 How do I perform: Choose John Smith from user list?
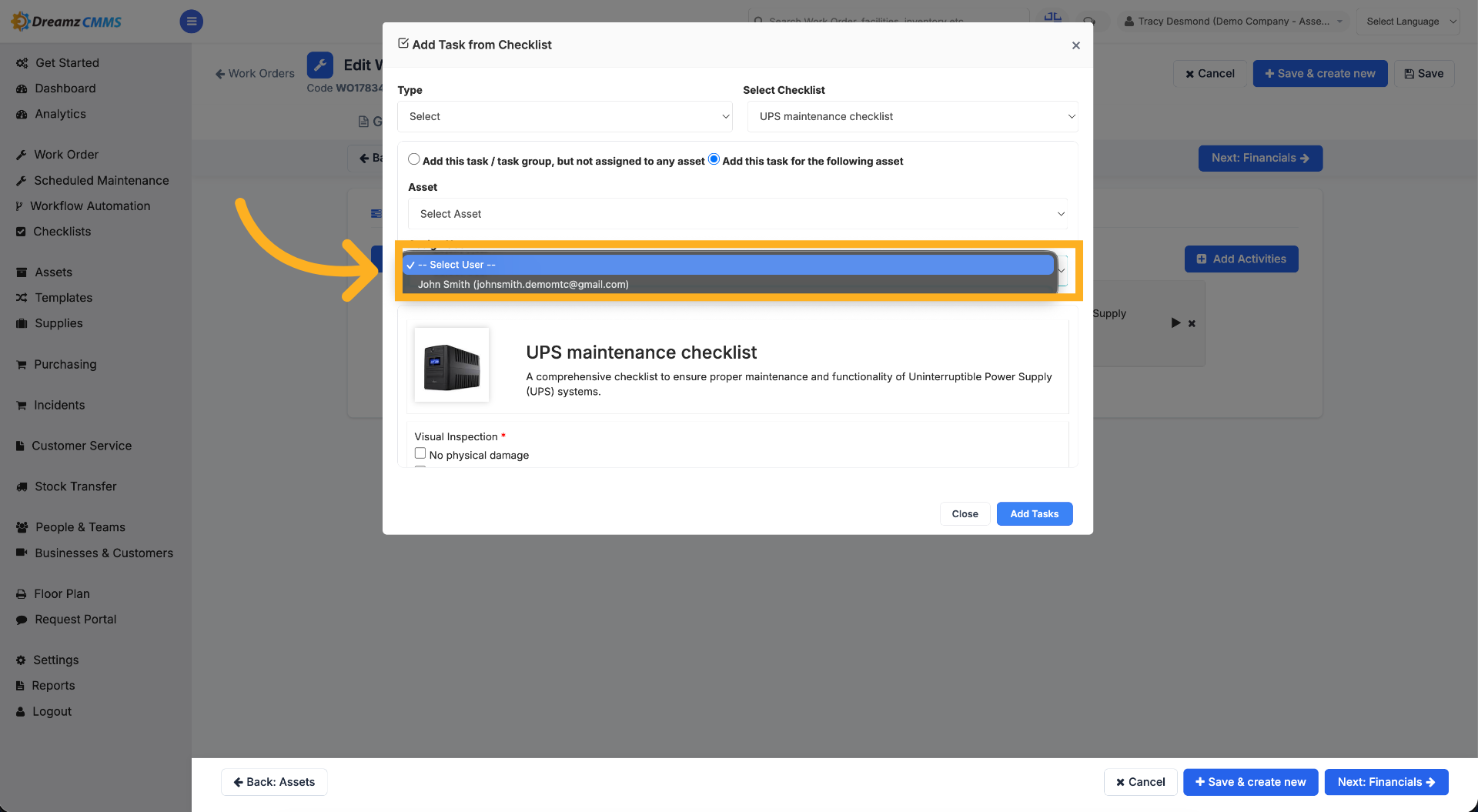(x=728, y=285)
